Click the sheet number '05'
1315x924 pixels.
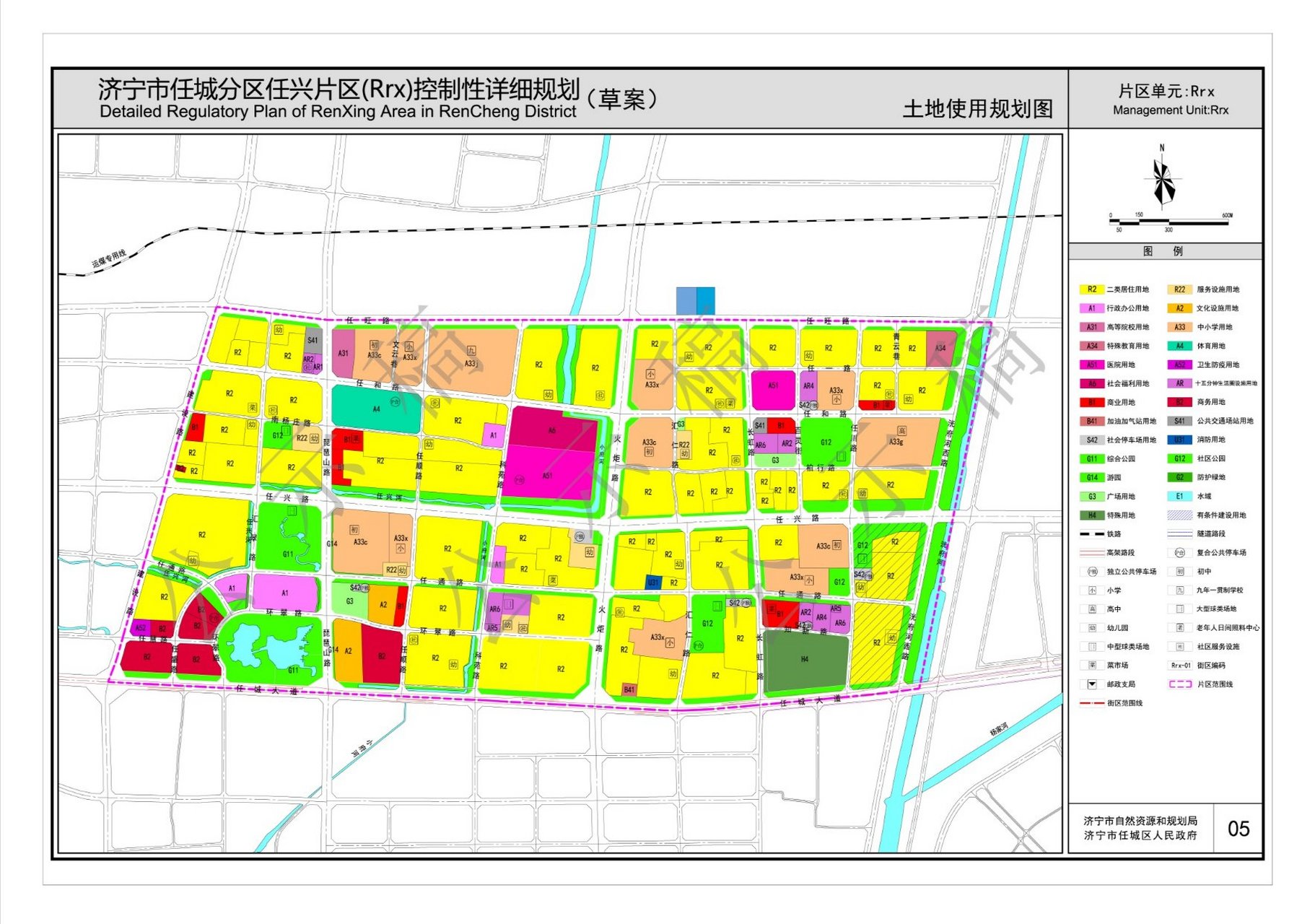pyautogui.click(x=1238, y=829)
